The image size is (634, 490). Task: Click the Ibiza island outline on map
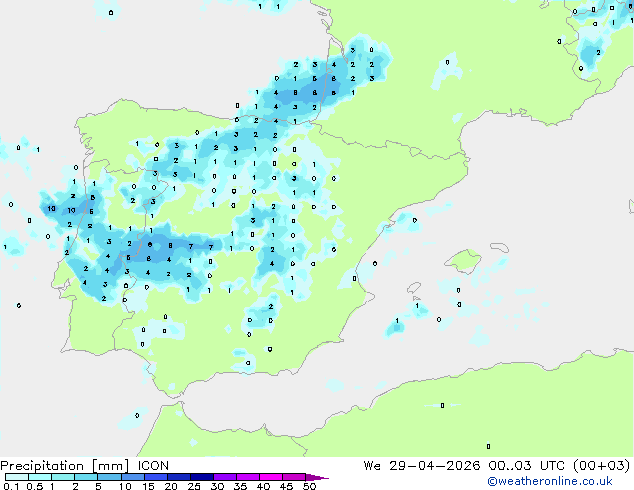point(414,287)
